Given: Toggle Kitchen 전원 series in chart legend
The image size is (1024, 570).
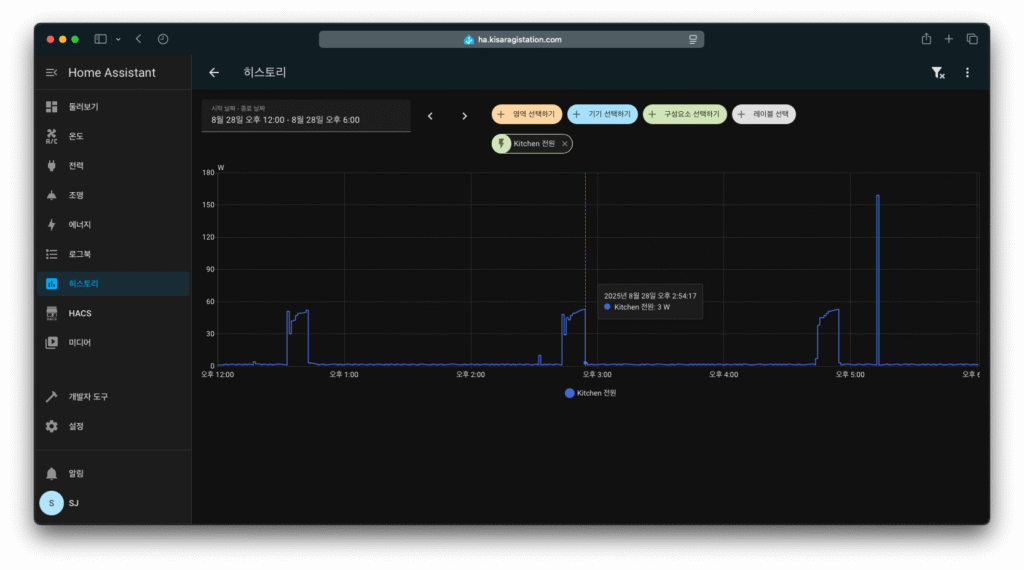Looking at the screenshot, I should (590, 393).
